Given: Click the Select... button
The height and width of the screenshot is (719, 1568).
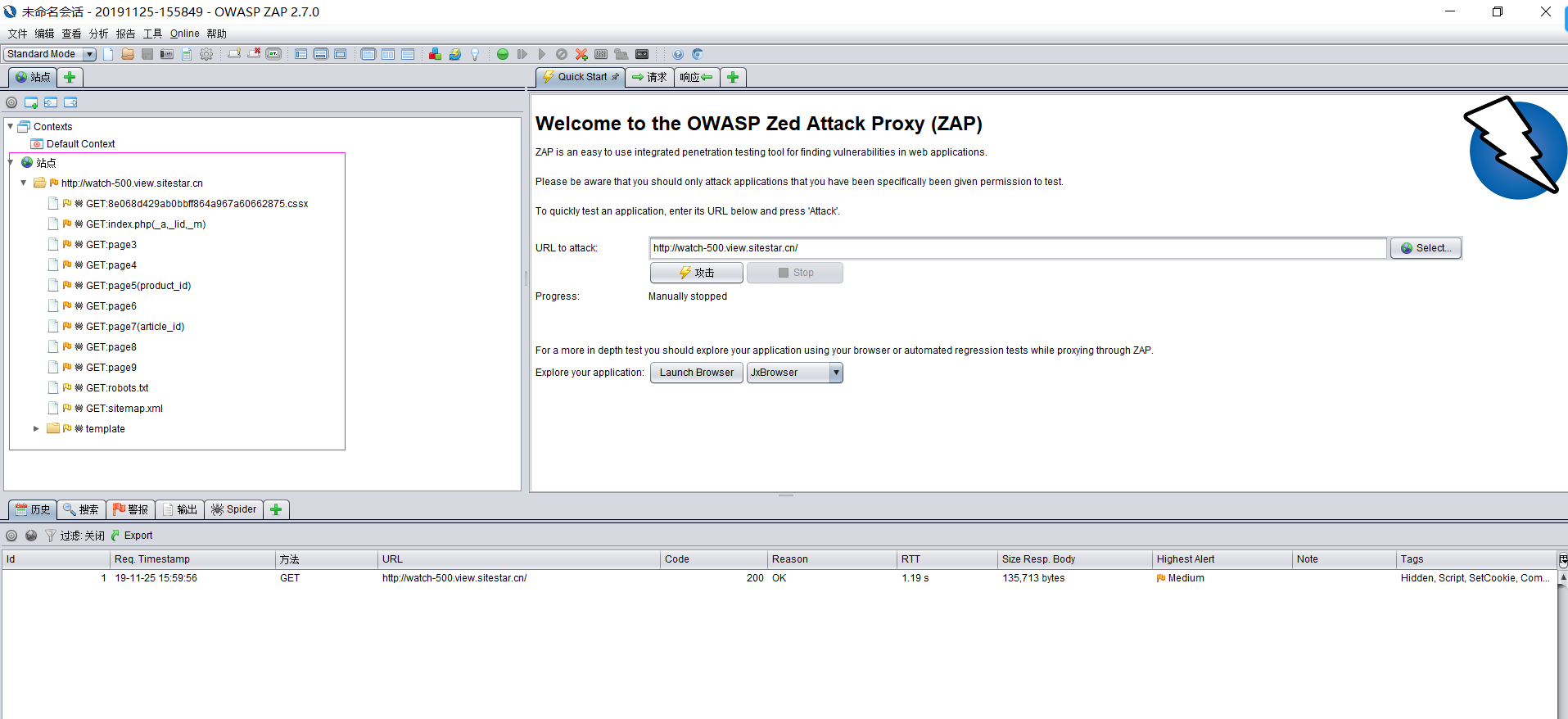Looking at the screenshot, I should (x=1426, y=248).
